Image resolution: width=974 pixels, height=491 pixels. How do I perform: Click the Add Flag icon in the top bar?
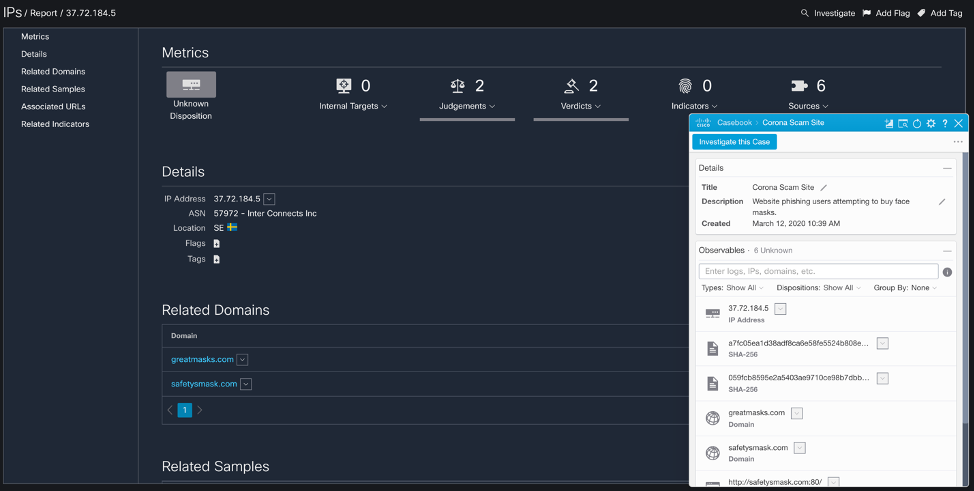click(x=867, y=13)
